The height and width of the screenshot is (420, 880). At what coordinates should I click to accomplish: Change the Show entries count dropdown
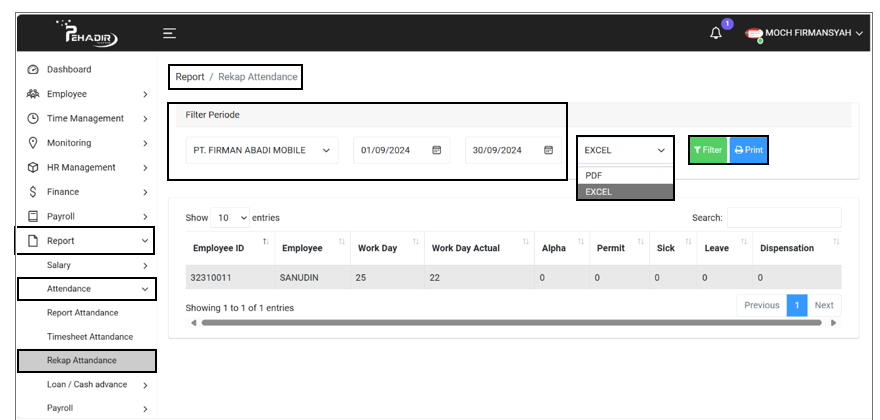(231, 218)
